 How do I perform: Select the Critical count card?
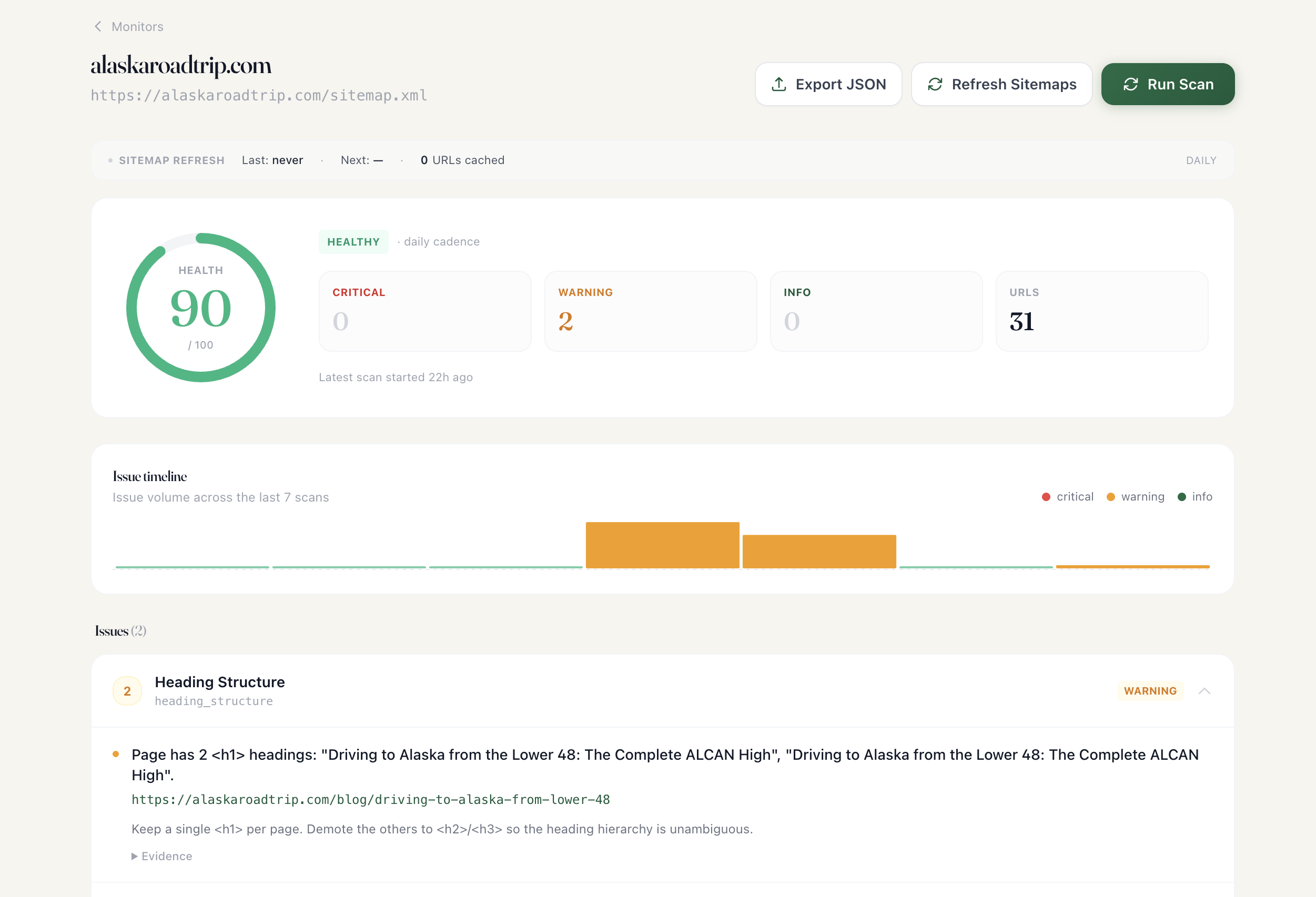click(424, 311)
